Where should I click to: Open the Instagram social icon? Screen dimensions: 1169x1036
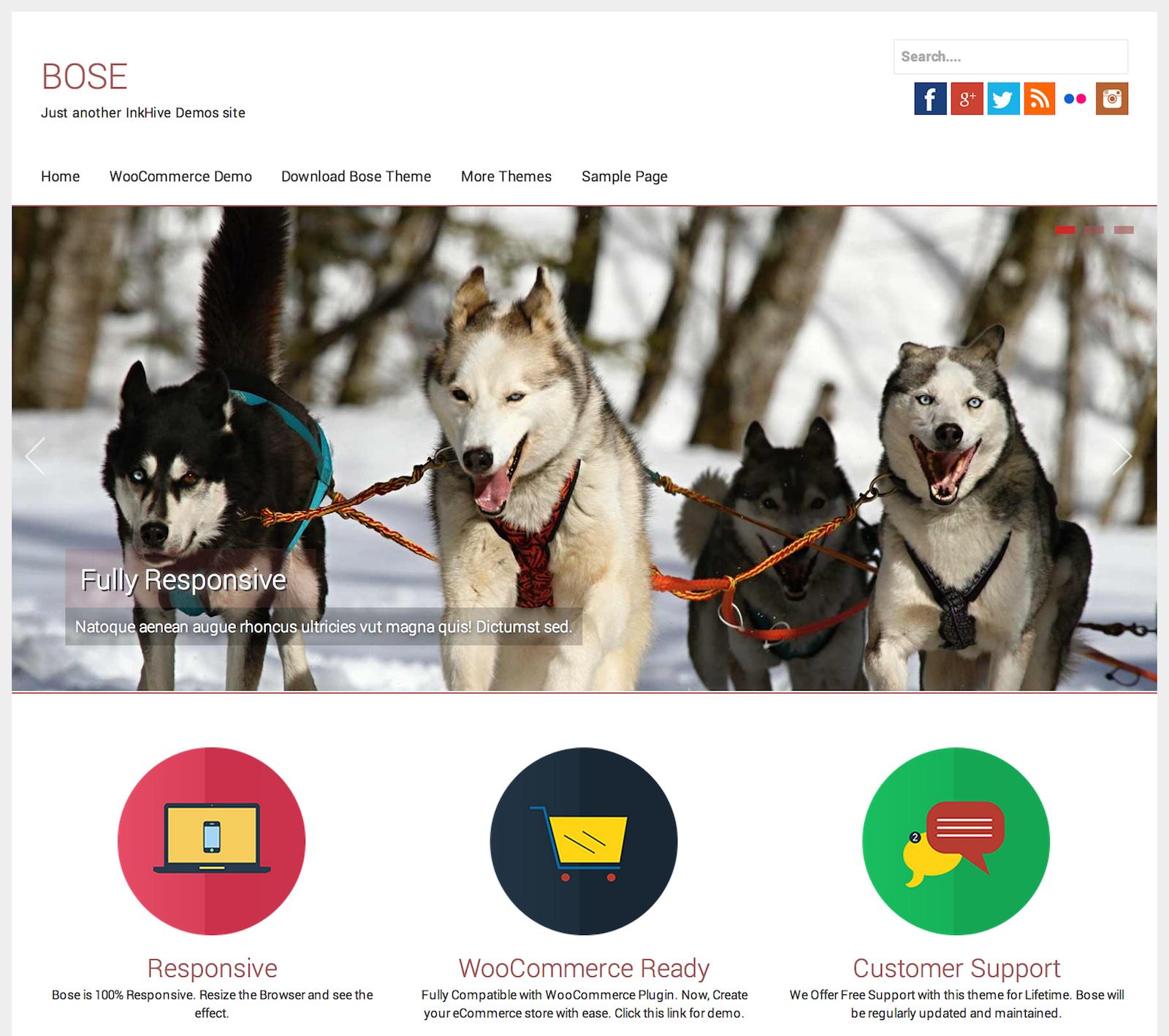(1112, 99)
